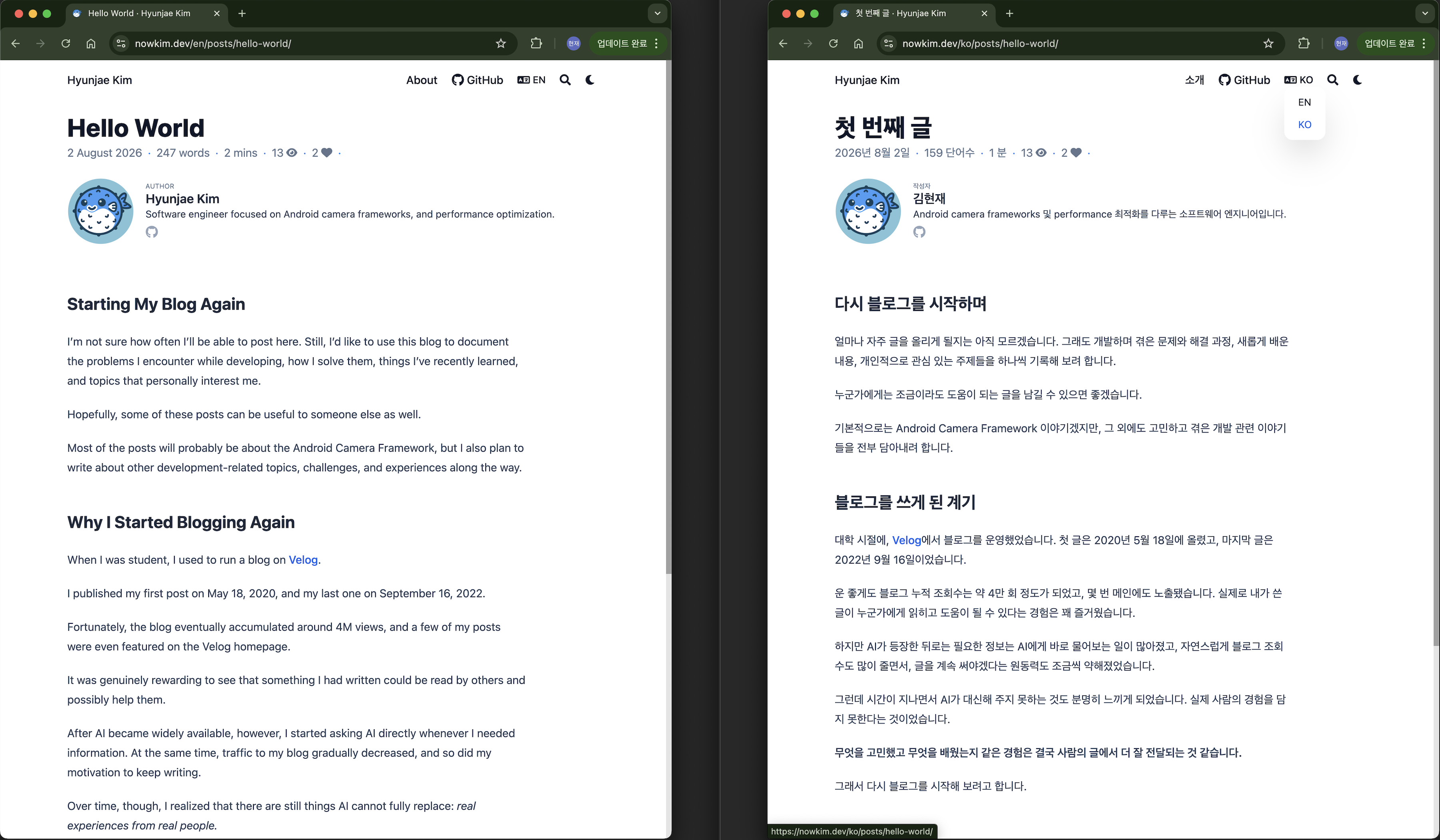This screenshot has width=1440, height=840.
Task: Toggle dark mode moon on English blog page
Action: point(590,80)
